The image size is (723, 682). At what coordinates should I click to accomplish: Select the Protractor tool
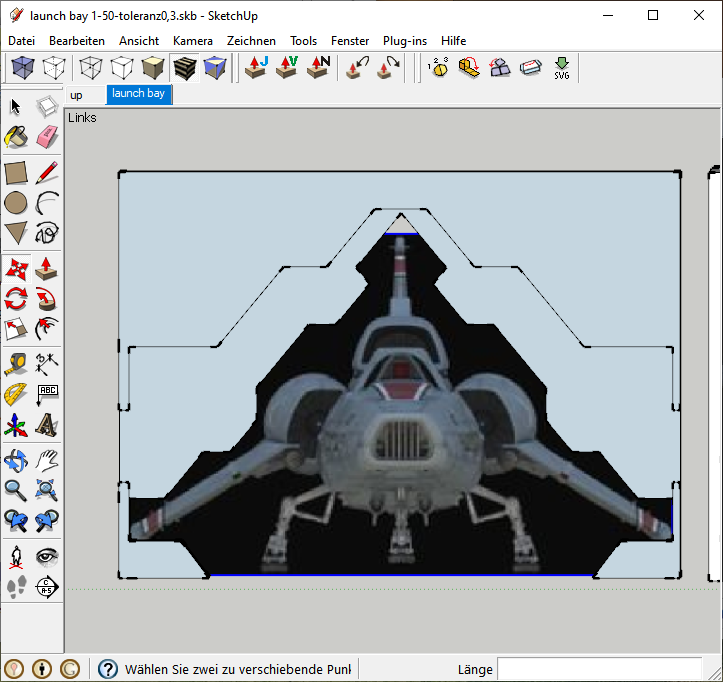[16, 395]
